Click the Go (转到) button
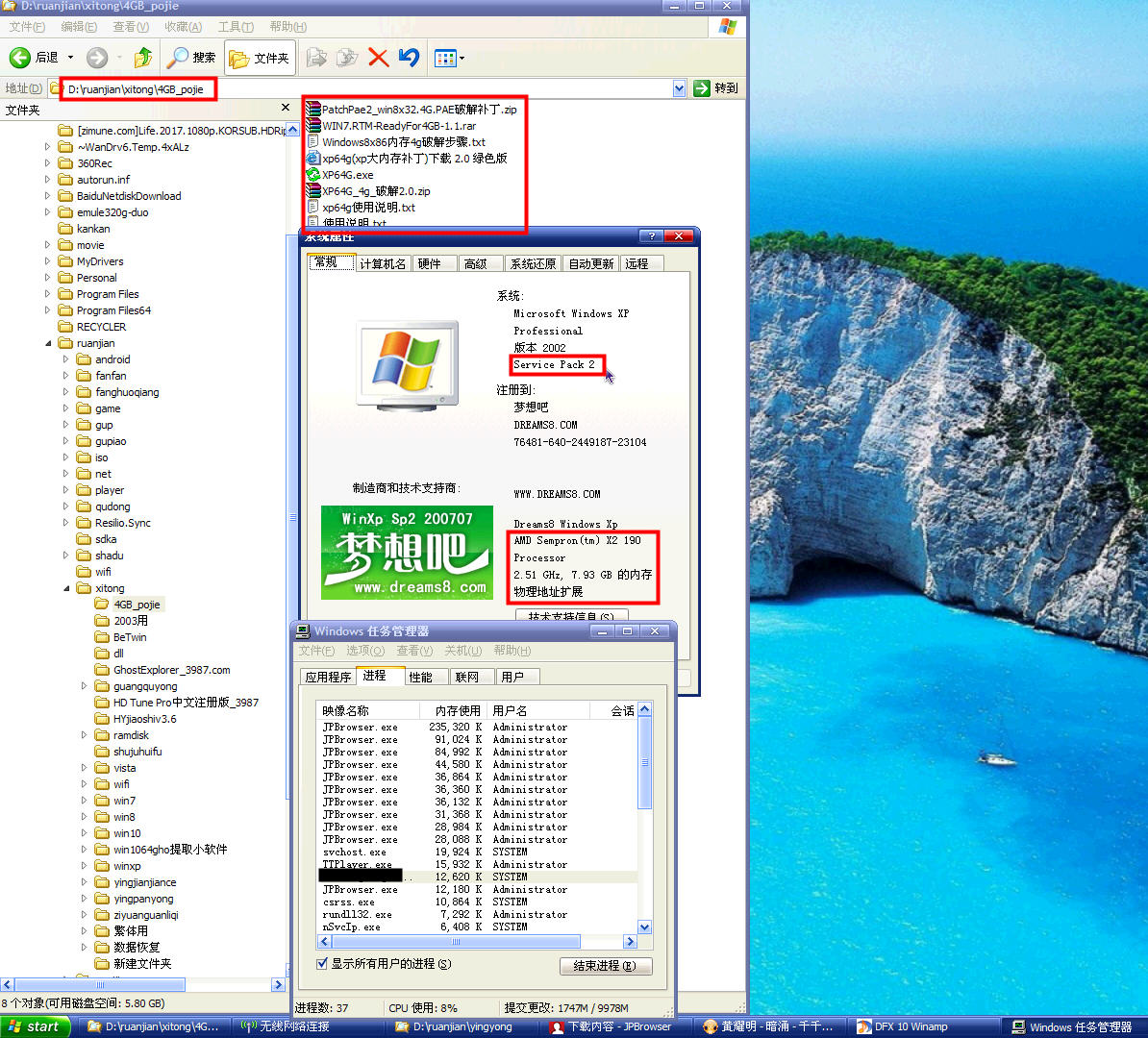The width and height of the screenshot is (1148, 1038). coord(716,88)
